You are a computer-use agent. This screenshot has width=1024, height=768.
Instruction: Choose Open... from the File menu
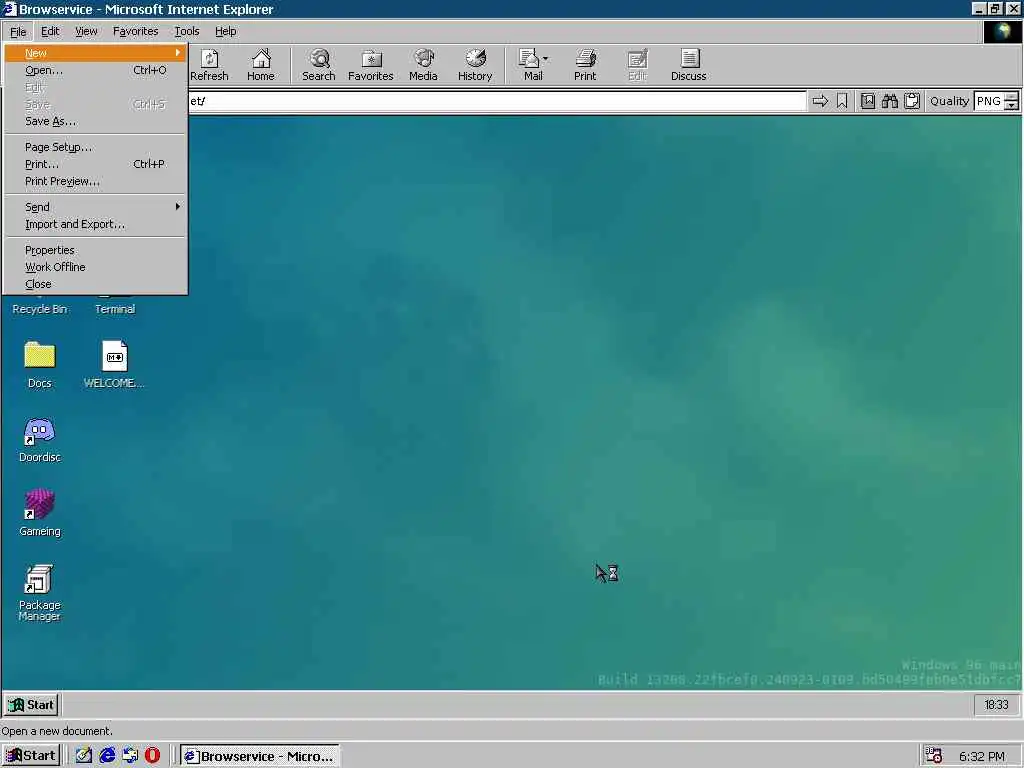coord(95,70)
